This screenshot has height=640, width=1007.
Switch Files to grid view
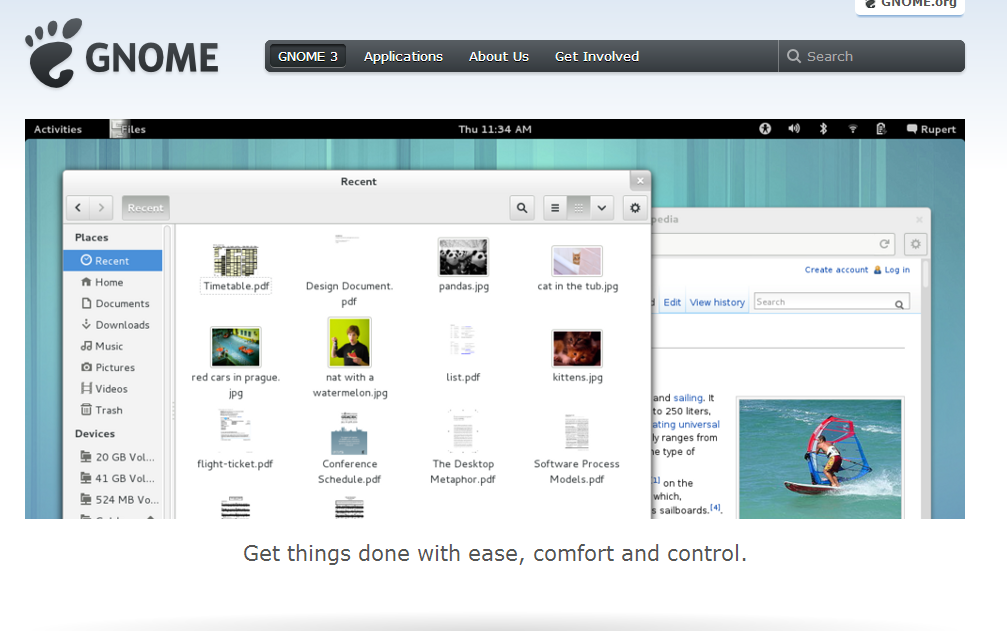(579, 208)
